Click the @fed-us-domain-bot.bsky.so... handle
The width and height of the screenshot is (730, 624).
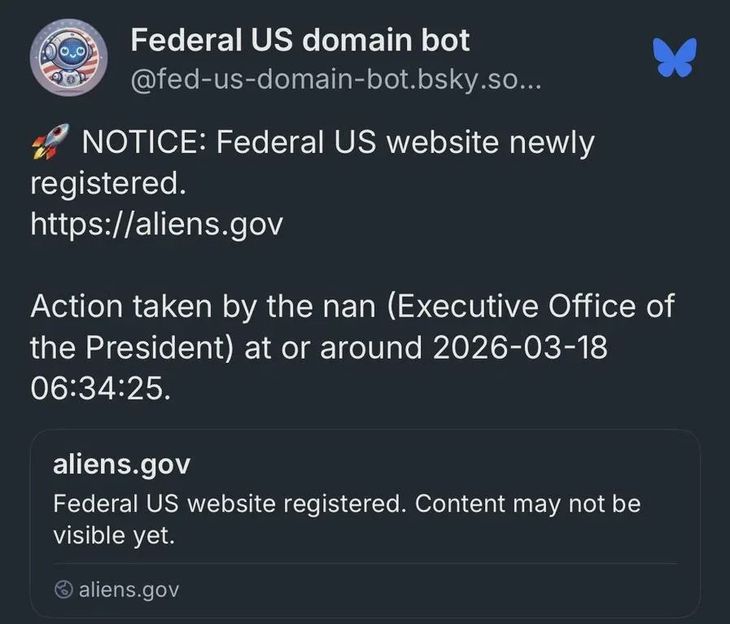coord(335,79)
